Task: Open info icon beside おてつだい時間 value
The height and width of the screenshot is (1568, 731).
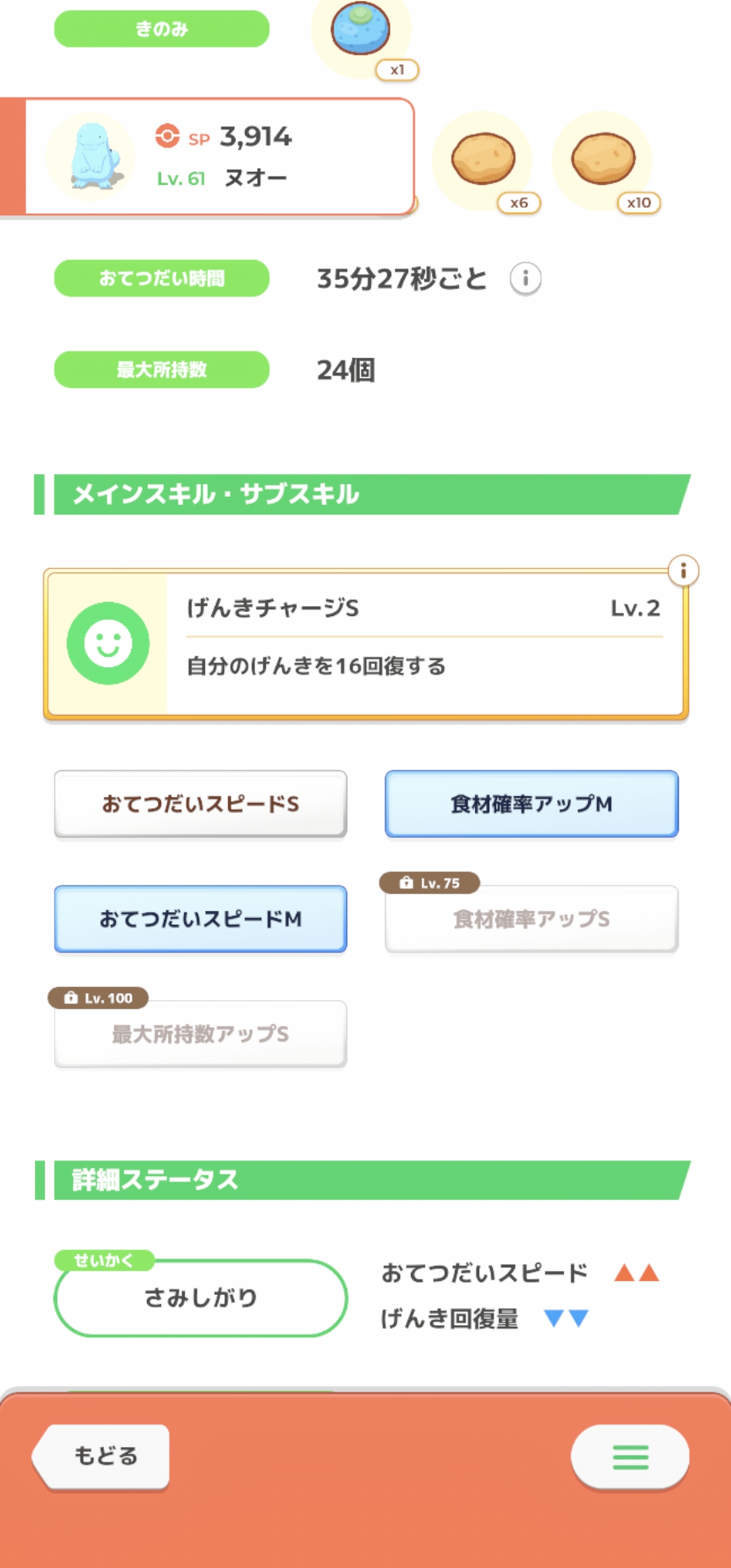Action: pyautogui.click(x=525, y=278)
